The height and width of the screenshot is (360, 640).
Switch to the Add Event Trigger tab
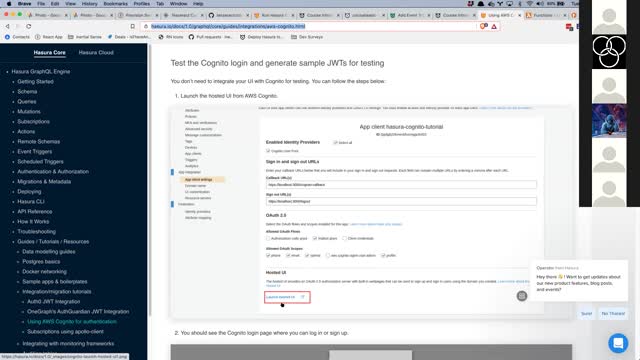(410, 15)
